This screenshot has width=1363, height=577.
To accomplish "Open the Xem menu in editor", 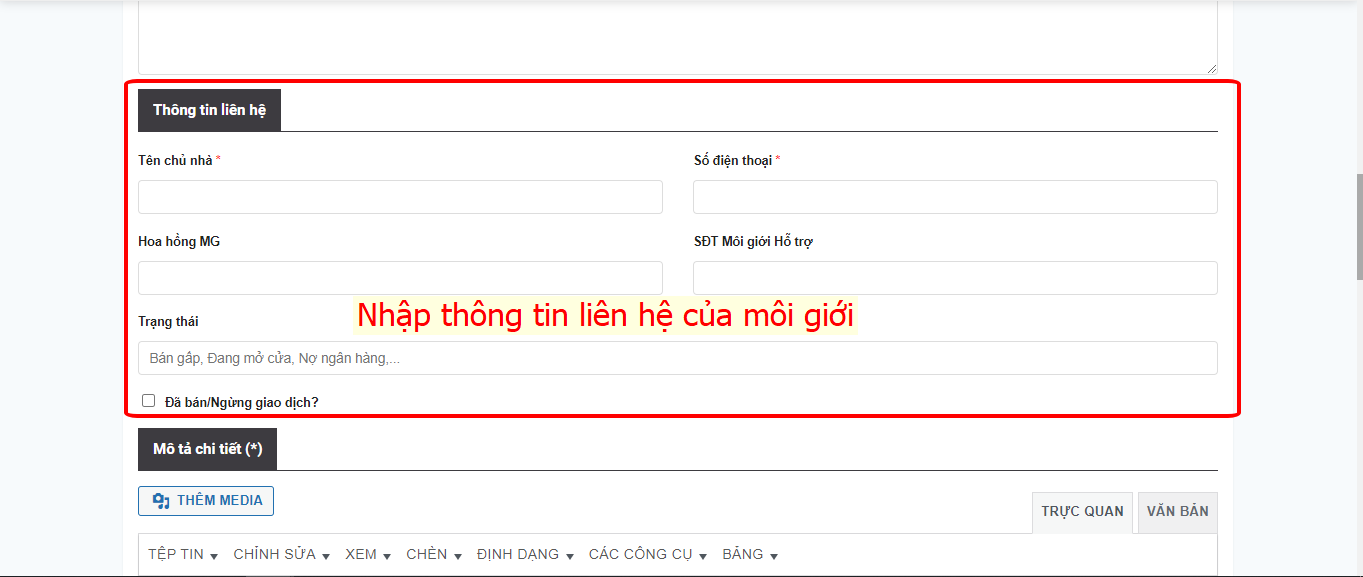I will click(x=367, y=555).
